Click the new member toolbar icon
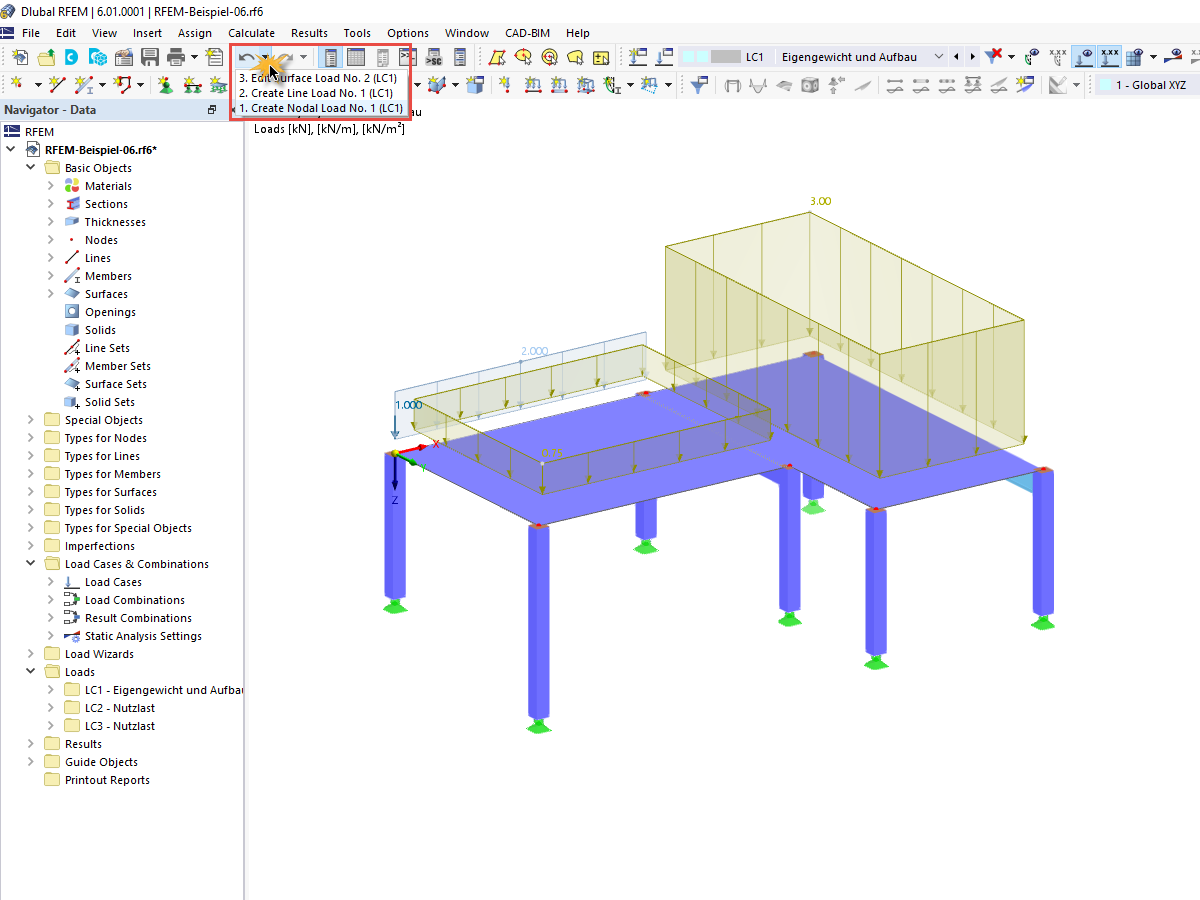 click(84, 85)
